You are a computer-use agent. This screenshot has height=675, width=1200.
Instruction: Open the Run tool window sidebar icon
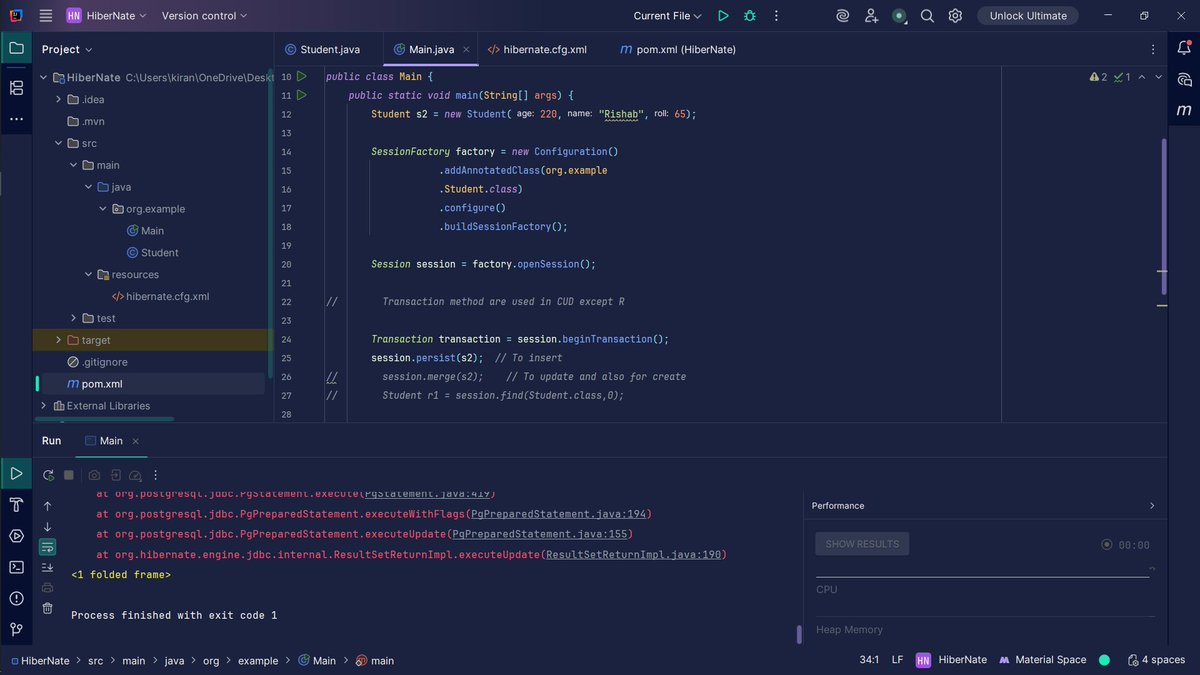coord(16,474)
